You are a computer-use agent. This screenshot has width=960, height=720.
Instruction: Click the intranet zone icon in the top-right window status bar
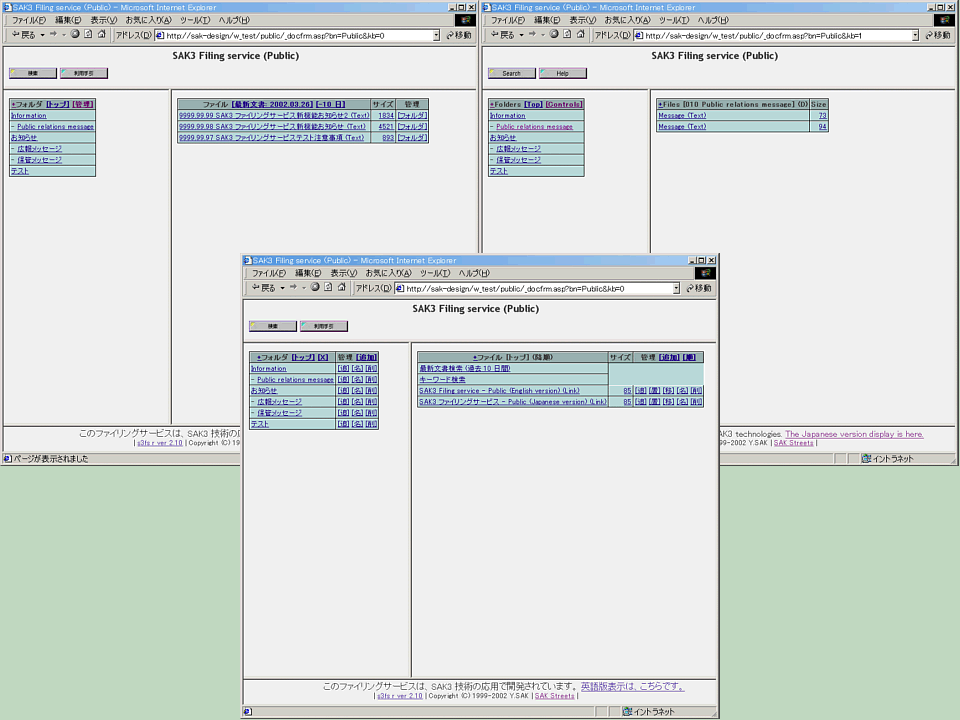866,459
